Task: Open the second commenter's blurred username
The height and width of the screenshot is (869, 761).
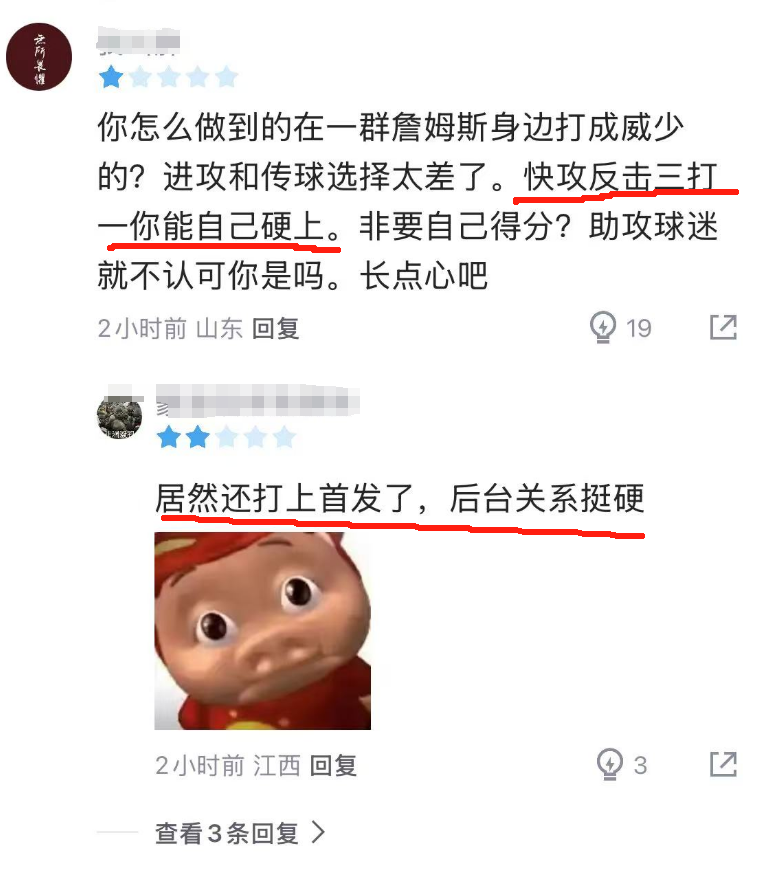Action: tap(257, 401)
